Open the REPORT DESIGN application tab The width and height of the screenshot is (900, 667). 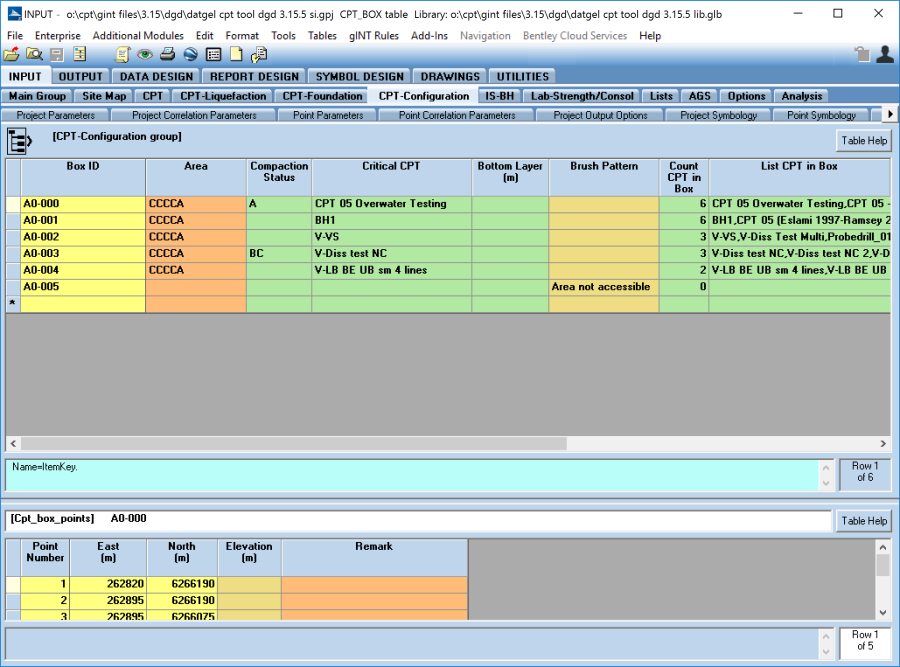point(254,76)
